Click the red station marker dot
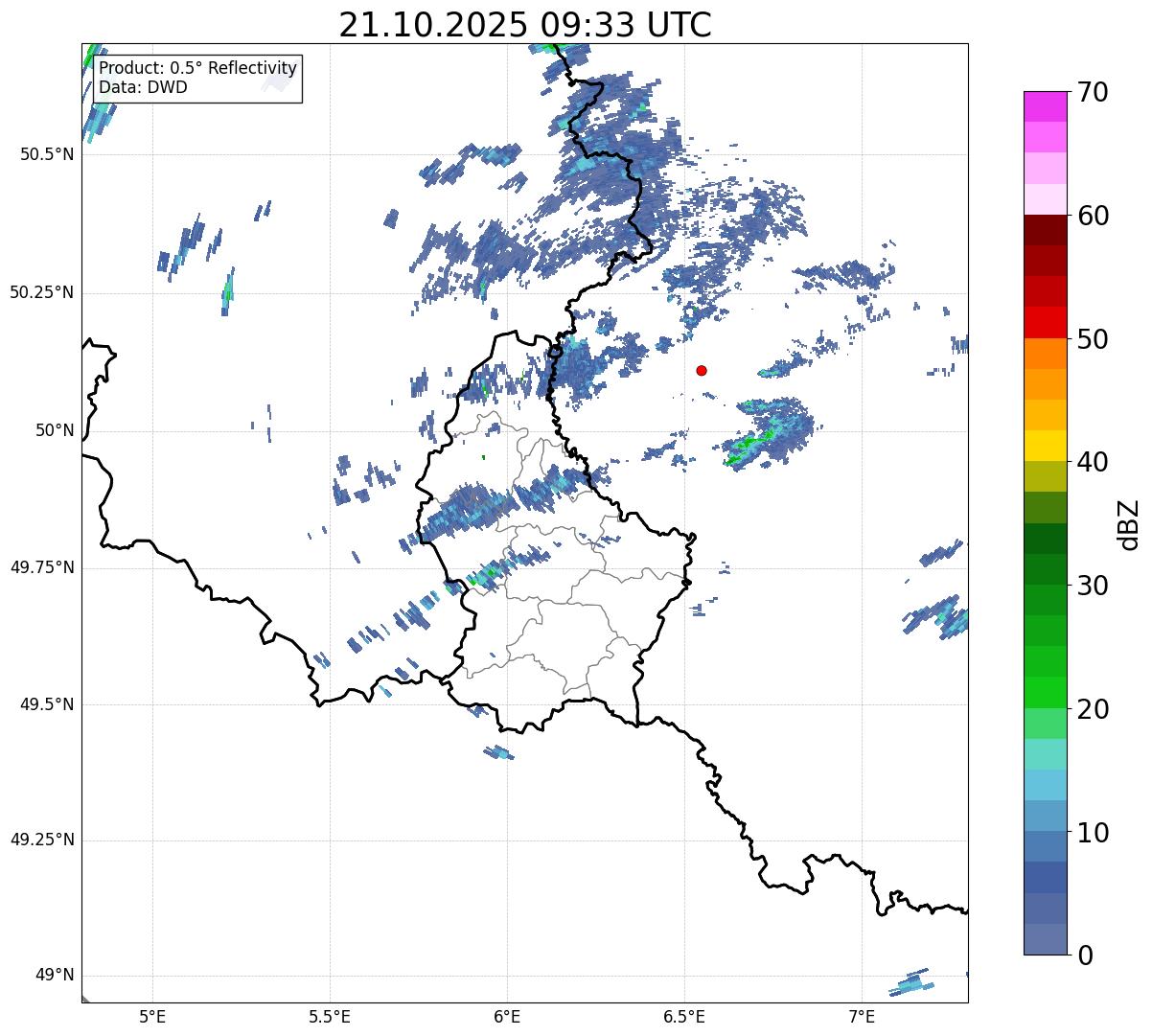The image size is (1152, 1036). [702, 370]
